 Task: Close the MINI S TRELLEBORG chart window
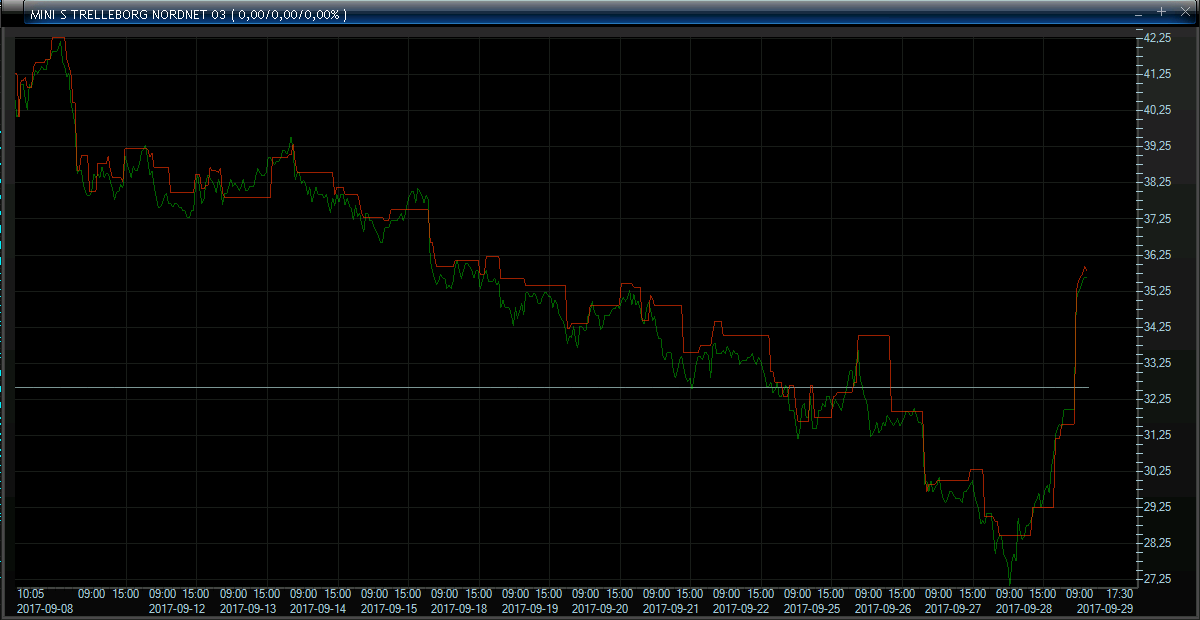tap(1183, 13)
